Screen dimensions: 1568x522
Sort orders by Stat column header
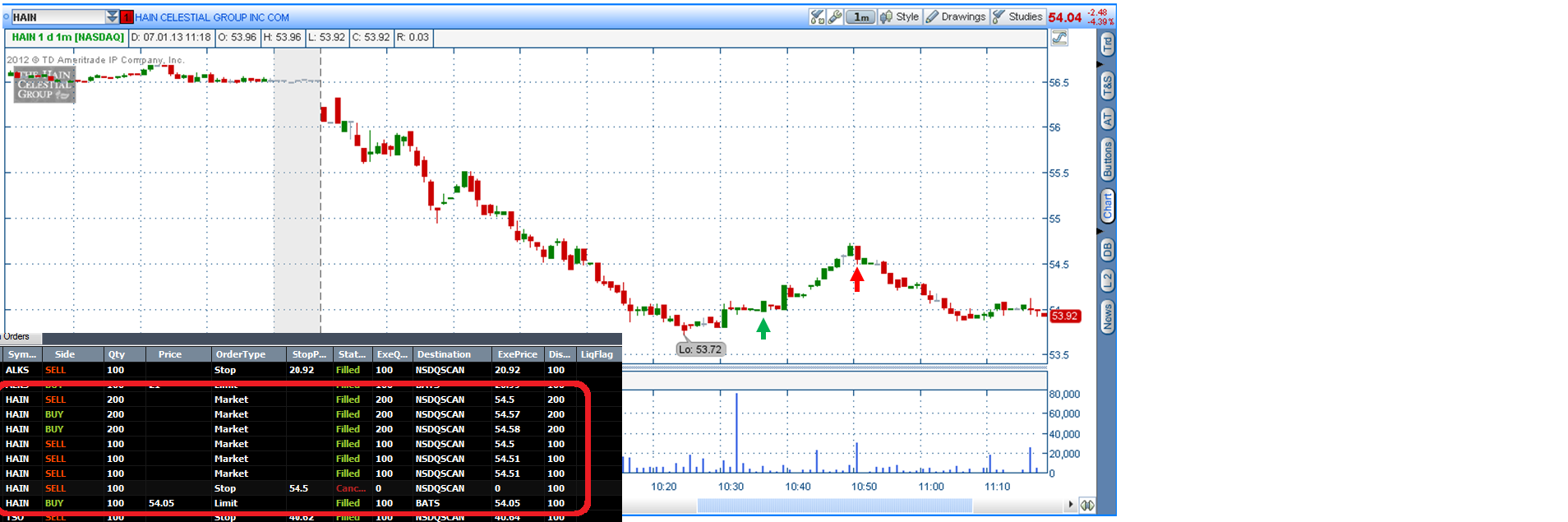352,354
